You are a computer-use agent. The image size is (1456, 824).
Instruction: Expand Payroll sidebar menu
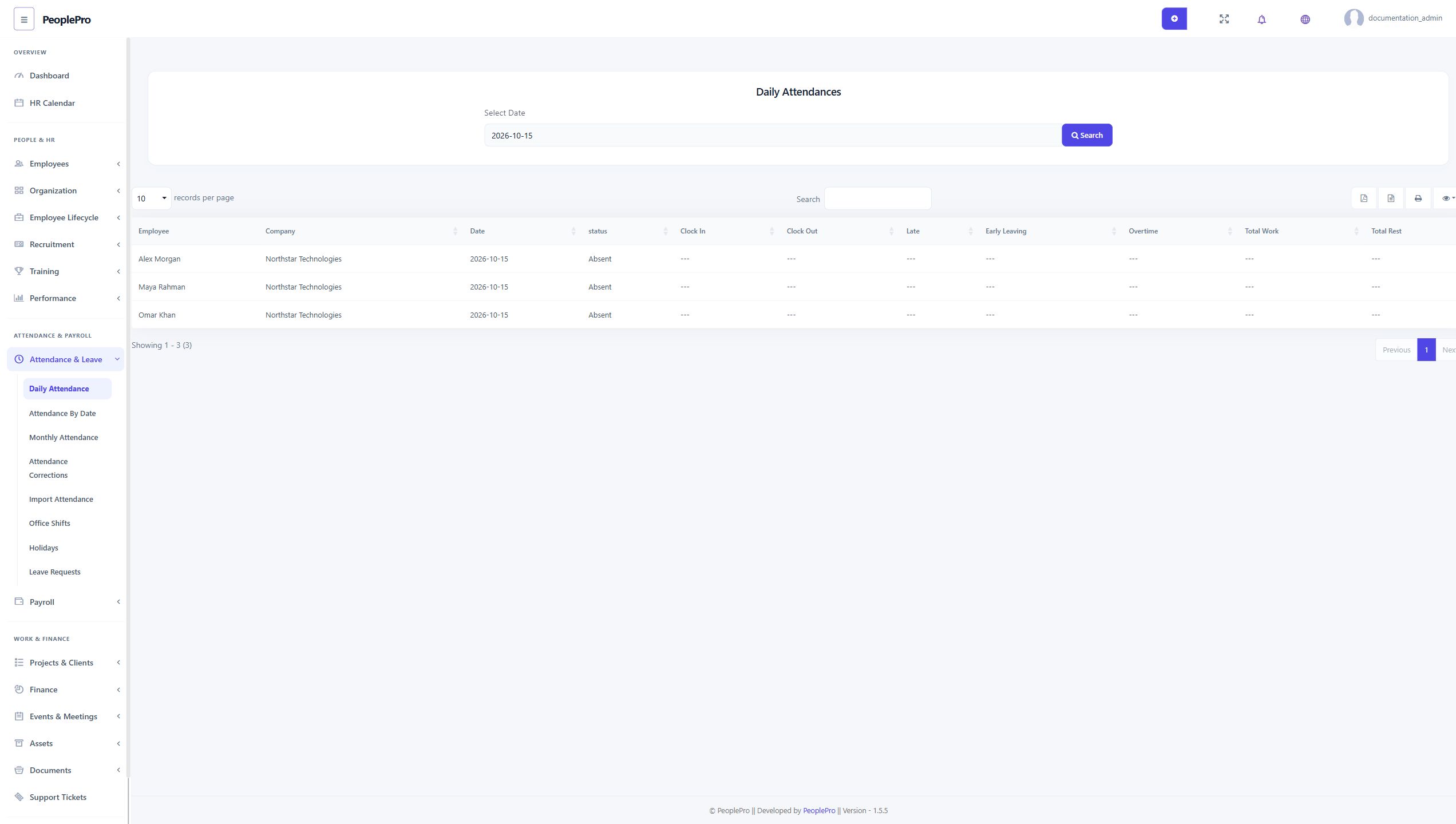[x=66, y=602]
